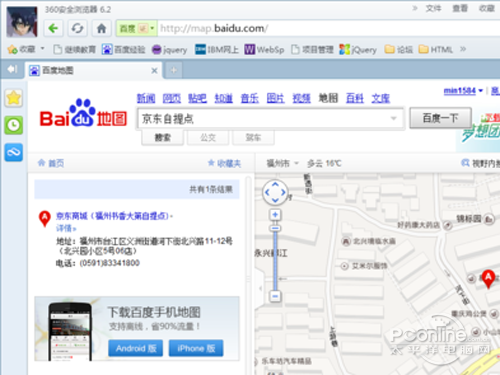Click sidebar blue cloud sync icon
Viewport: 500px width, 375px height.
(x=14, y=152)
